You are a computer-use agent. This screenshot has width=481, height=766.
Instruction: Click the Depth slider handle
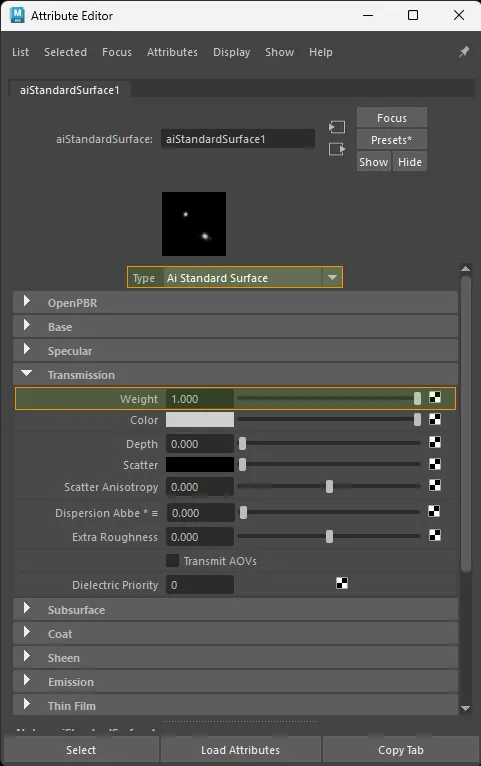(x=242, y=443)
